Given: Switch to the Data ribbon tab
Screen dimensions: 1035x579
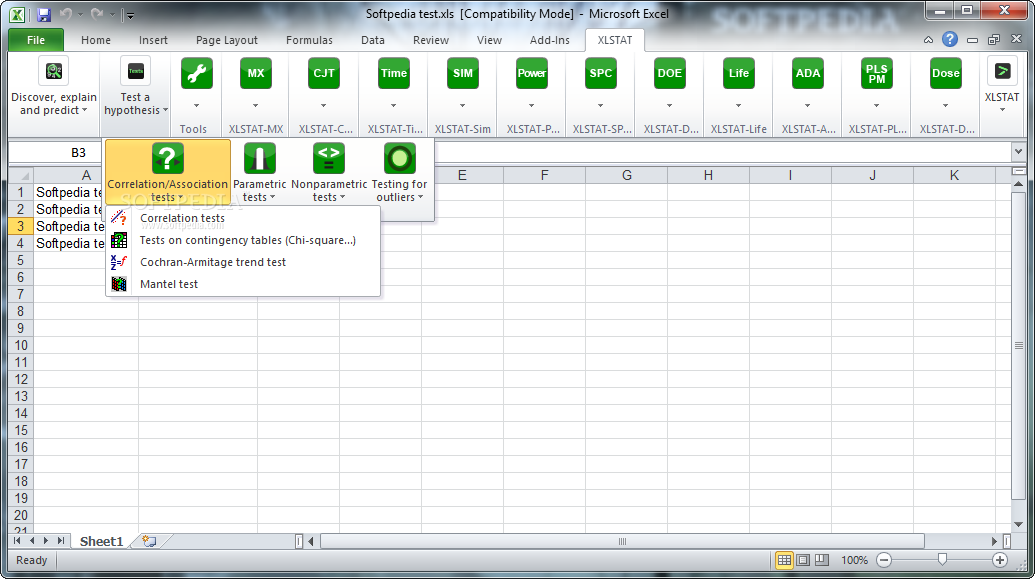Looking at the screenshot, I should click(x=372, y=40).
